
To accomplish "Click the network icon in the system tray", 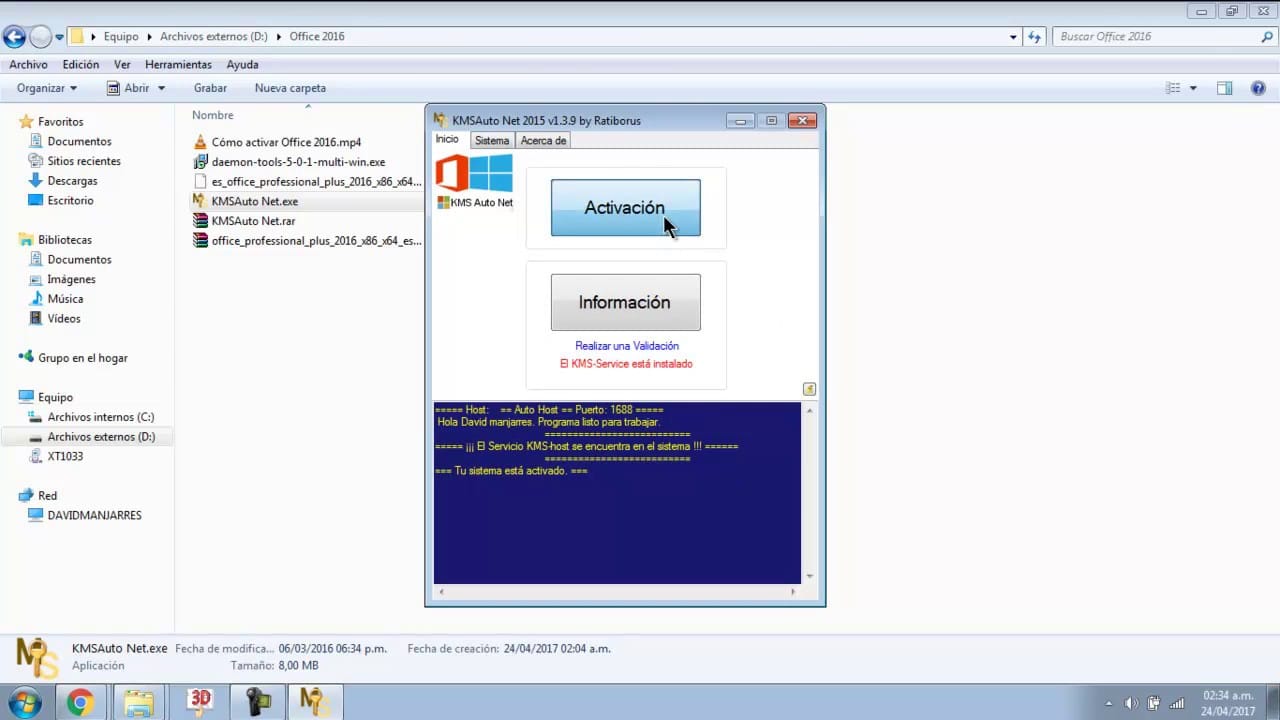I will coord(1177,703).
